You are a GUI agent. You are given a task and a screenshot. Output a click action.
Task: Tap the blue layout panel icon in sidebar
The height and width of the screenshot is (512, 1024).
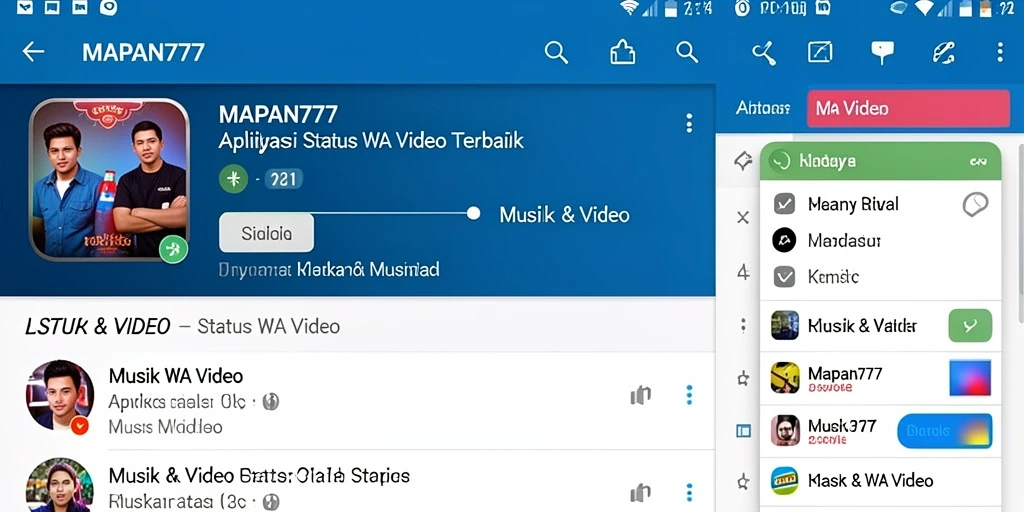[743, 430]
